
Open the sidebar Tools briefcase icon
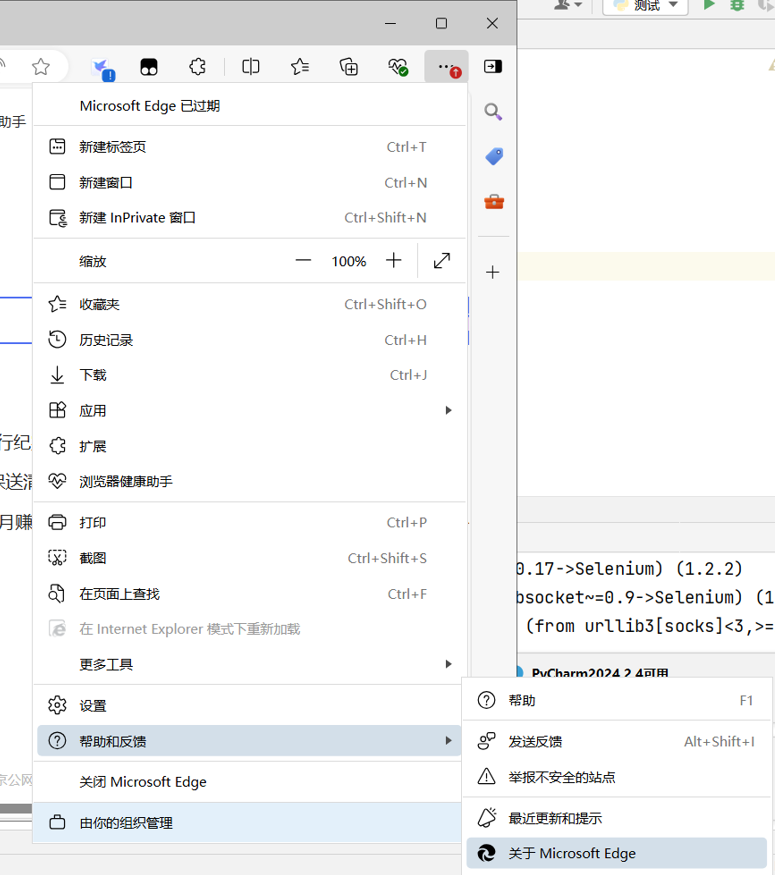point(494,201)
